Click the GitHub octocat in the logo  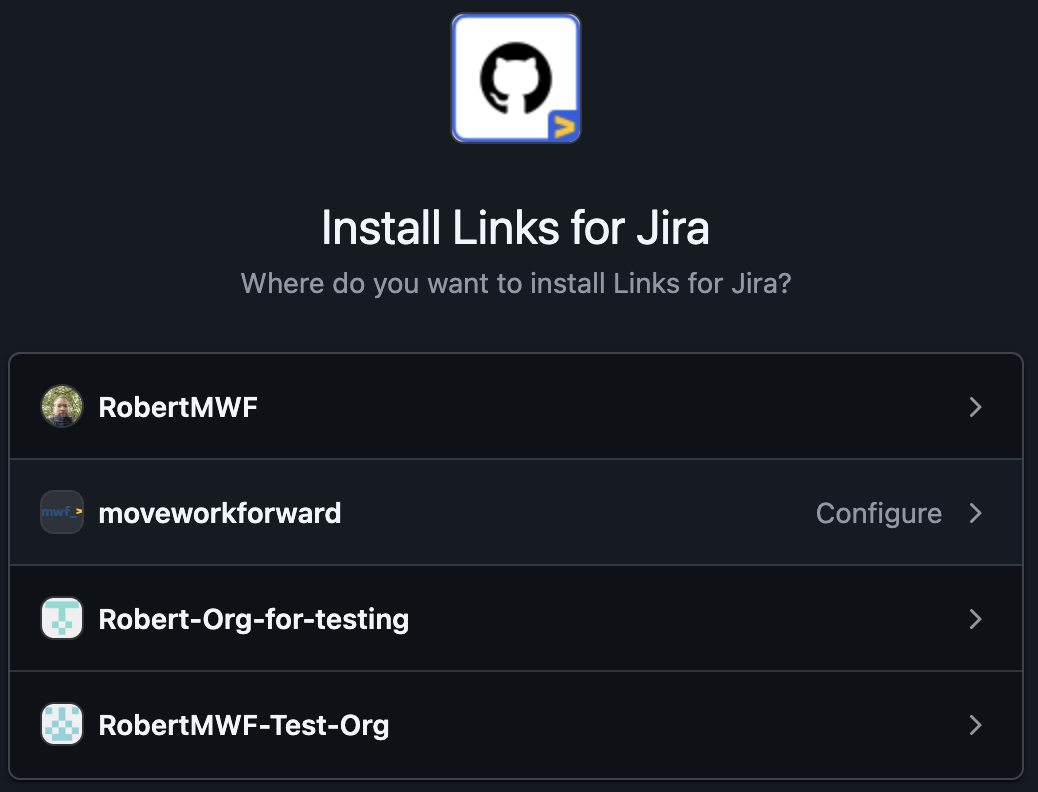516,78
